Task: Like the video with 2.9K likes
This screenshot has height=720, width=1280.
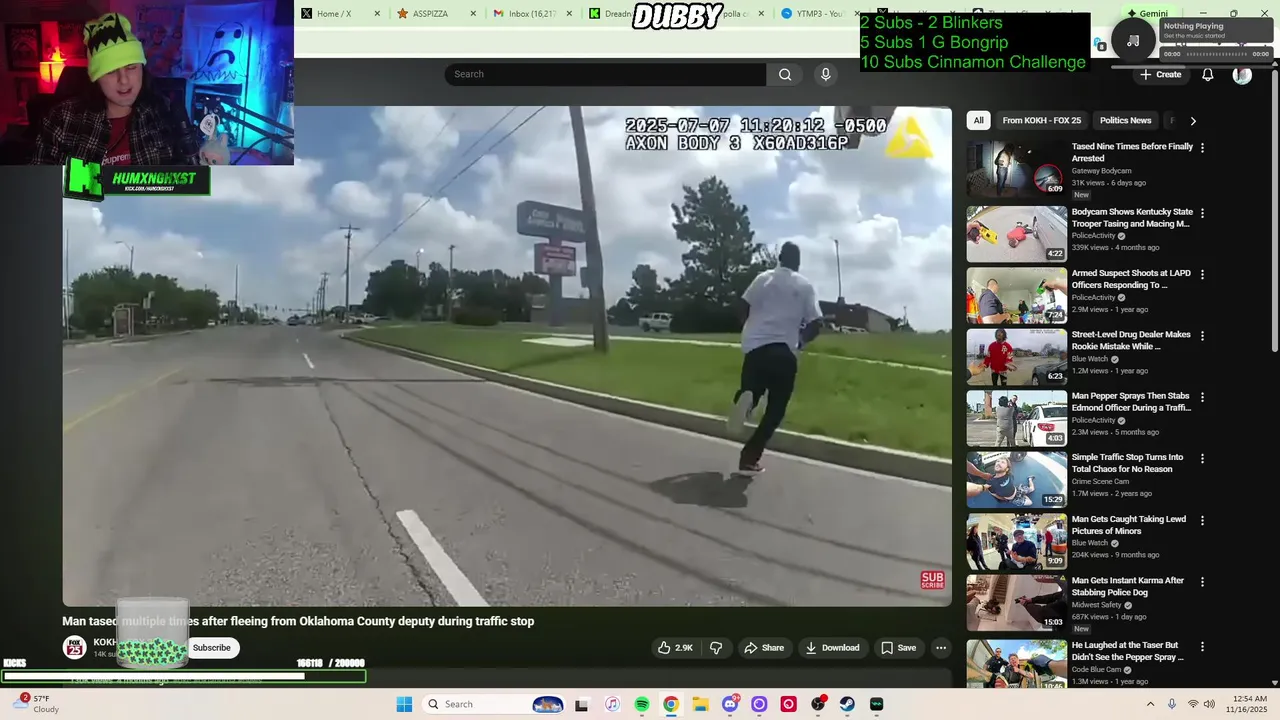Action: tap(675, 648)
